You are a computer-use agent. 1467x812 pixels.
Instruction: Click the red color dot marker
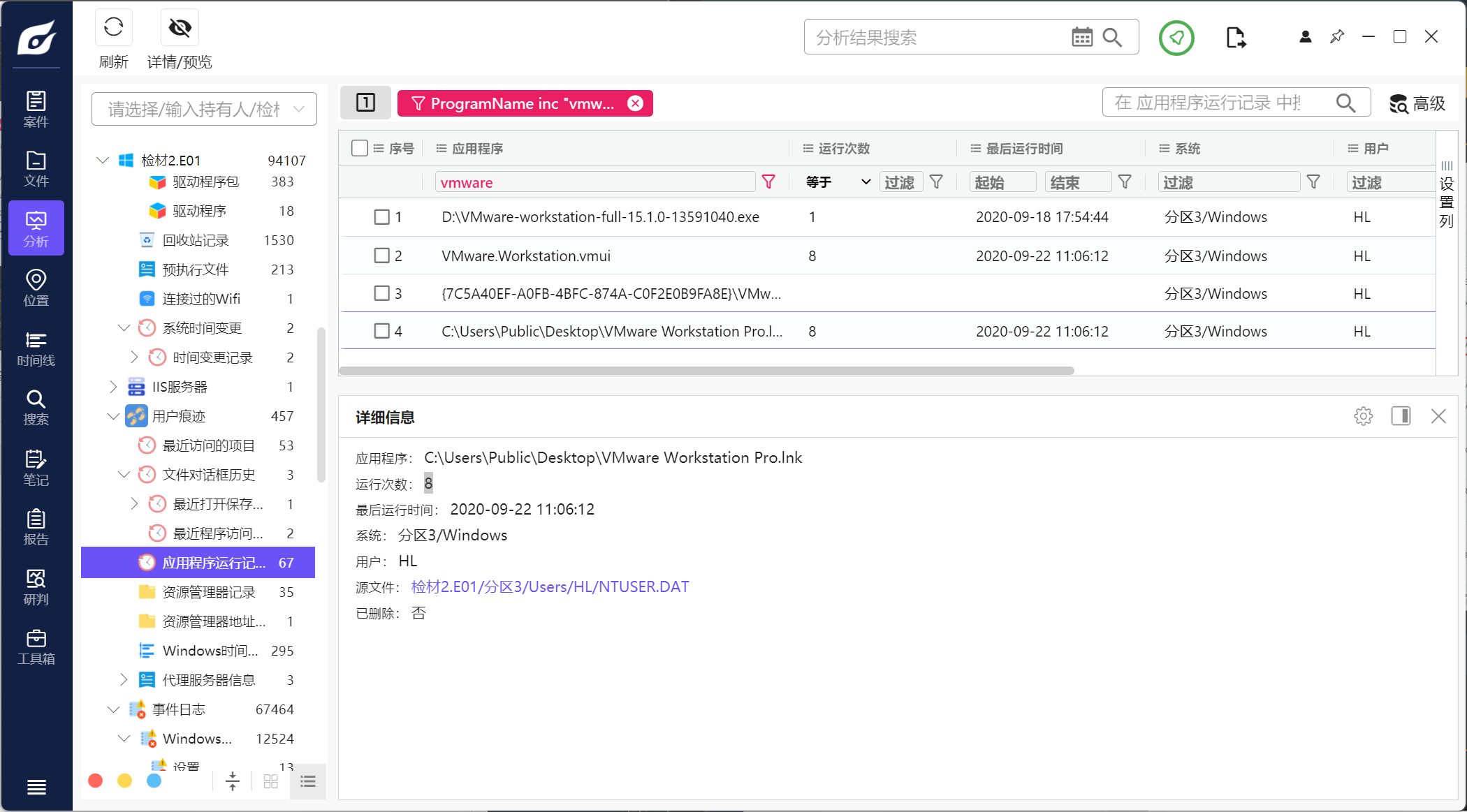(x=96, y=781)
